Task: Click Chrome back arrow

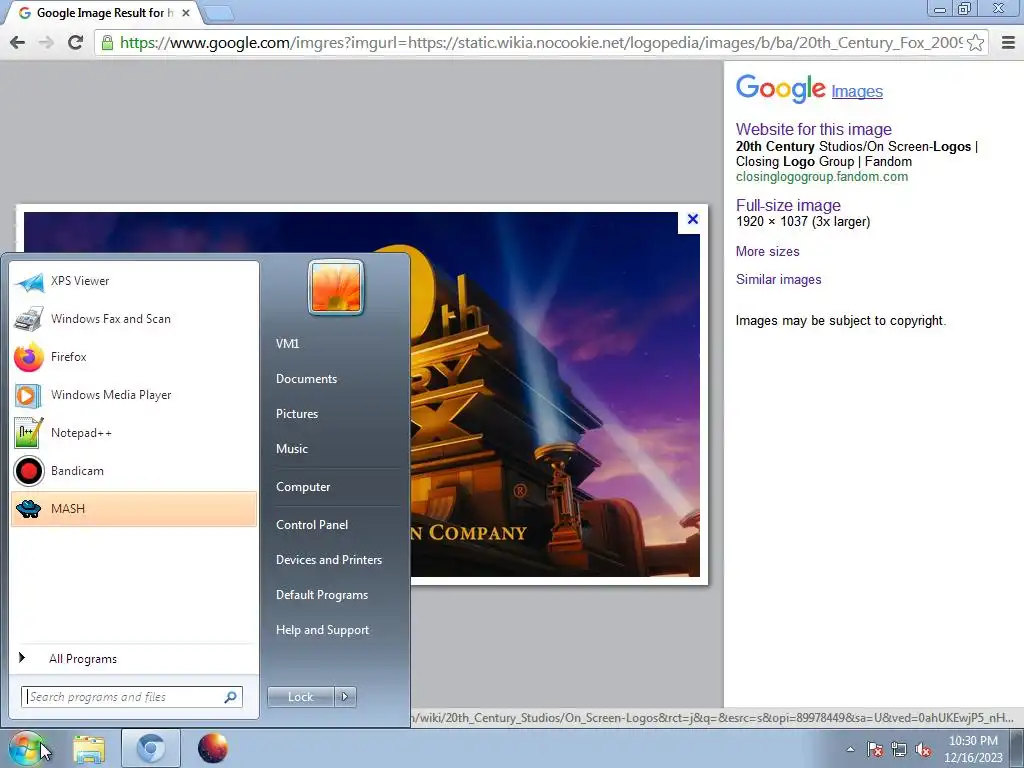Action: pos(18,42)
